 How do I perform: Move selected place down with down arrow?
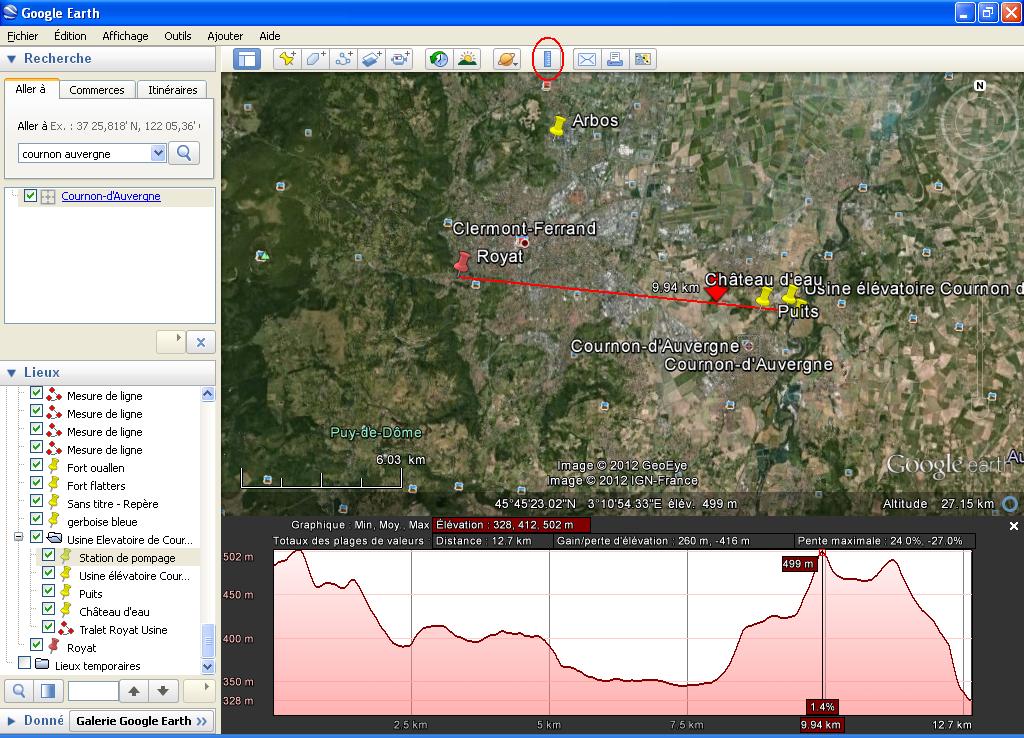[163, 690]
